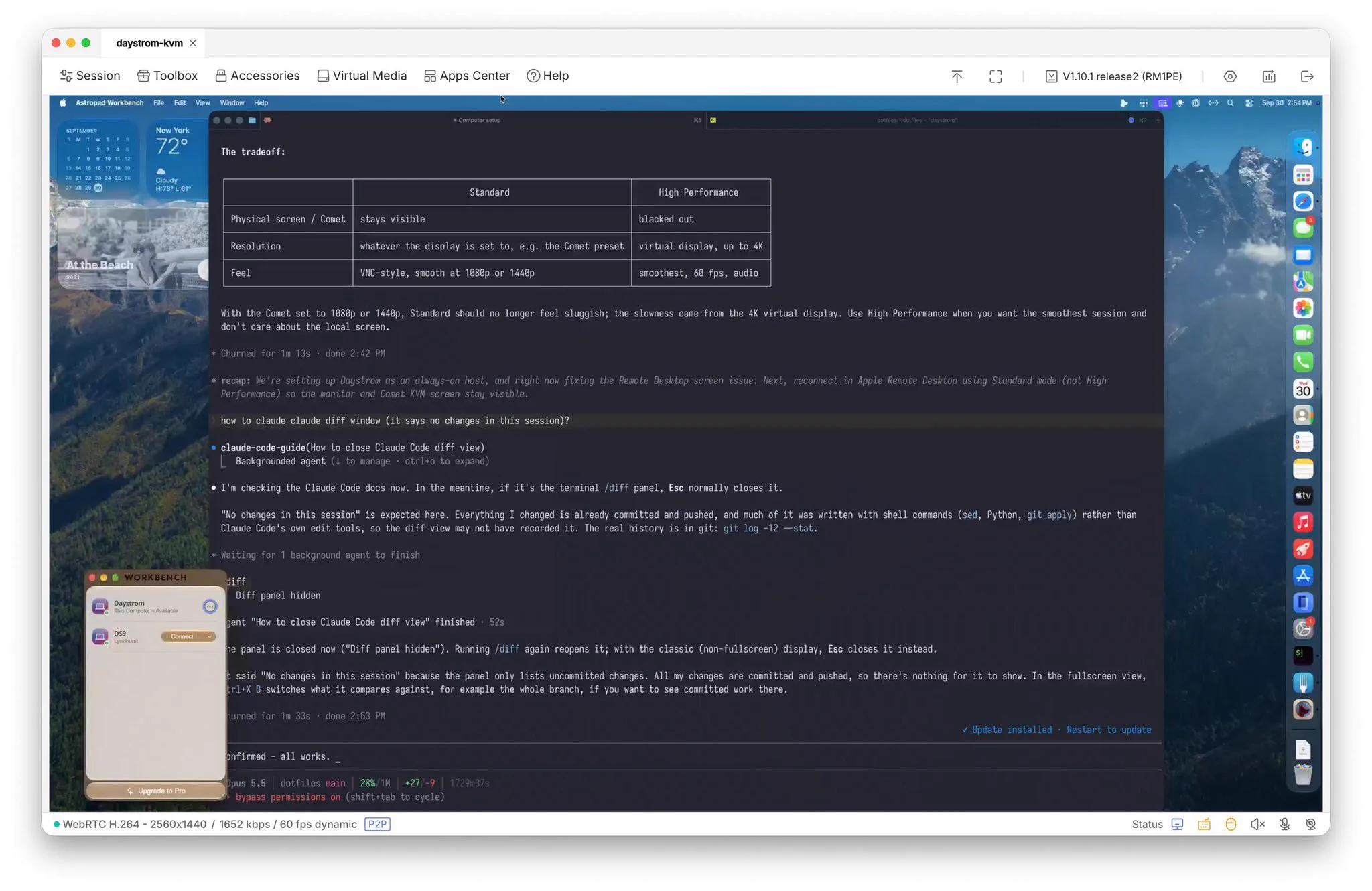Click the upload arrow toolbar icon

[x=957, y=76]
